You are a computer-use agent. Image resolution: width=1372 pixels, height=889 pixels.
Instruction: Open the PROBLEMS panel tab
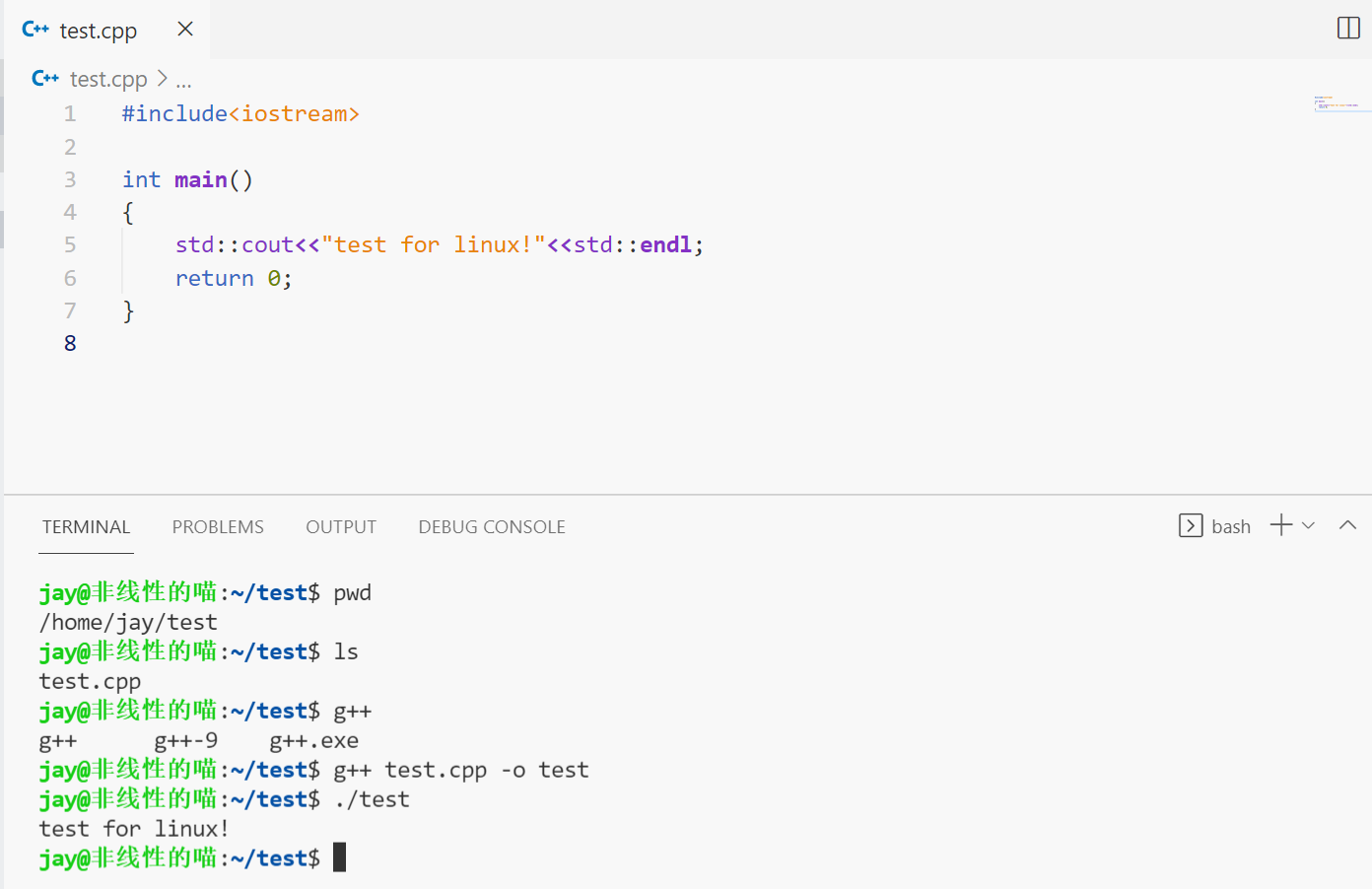click(x=218, y=527)
